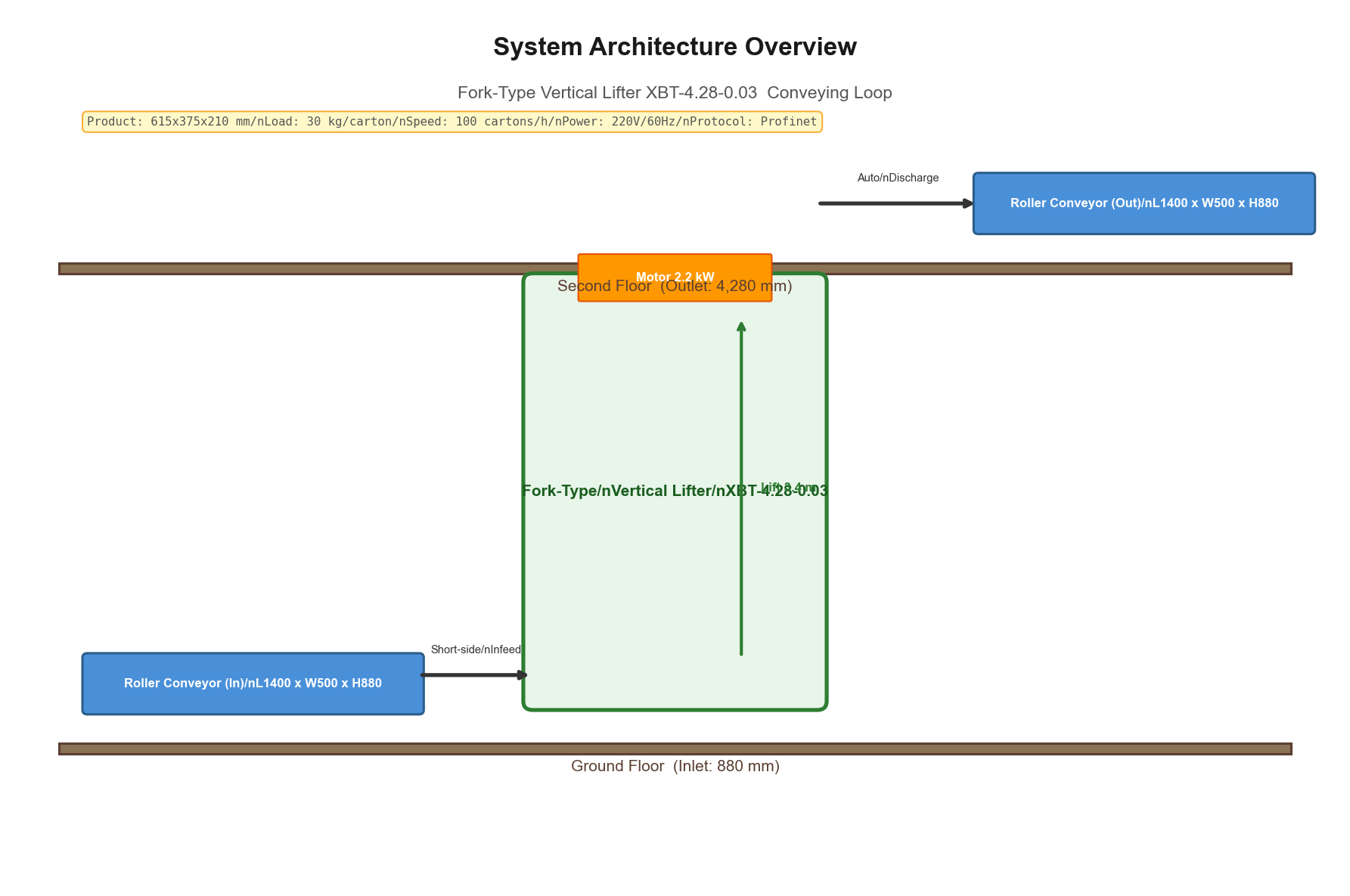Click the green arrowhead at top of lift
1350x896 pixels.
(x=741, y=327)
